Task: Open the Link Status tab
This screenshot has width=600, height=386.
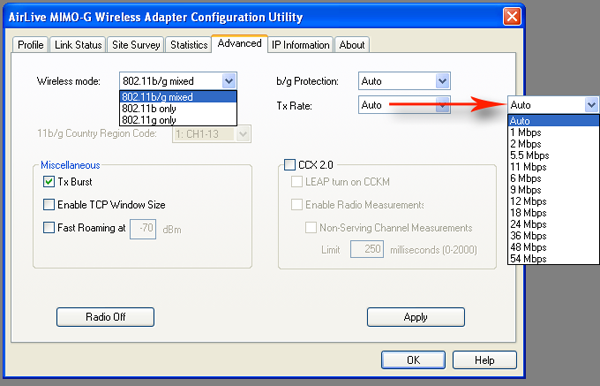Action: point(78,45)
